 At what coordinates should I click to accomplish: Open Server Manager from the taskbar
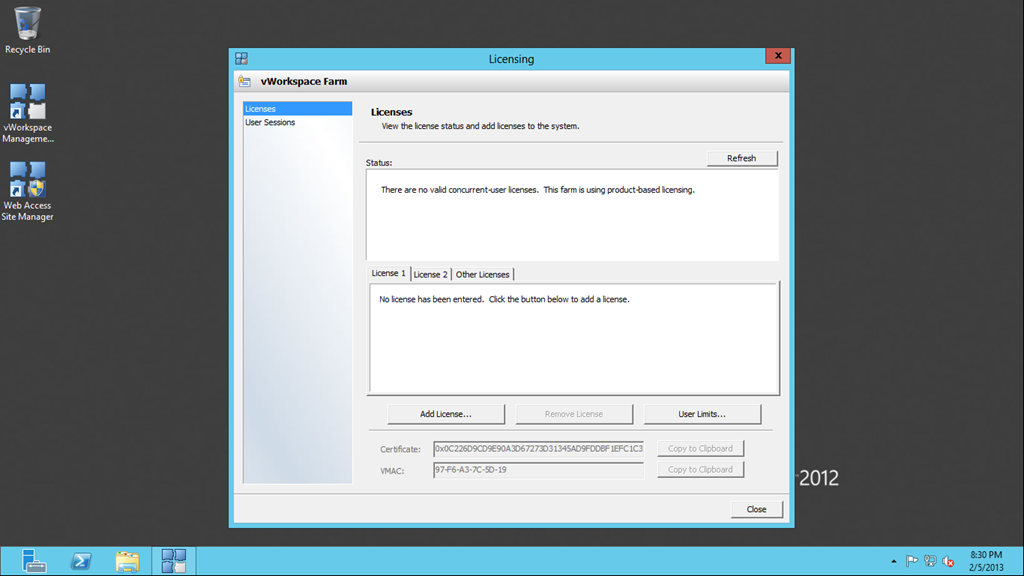click(x=33, y=561)
